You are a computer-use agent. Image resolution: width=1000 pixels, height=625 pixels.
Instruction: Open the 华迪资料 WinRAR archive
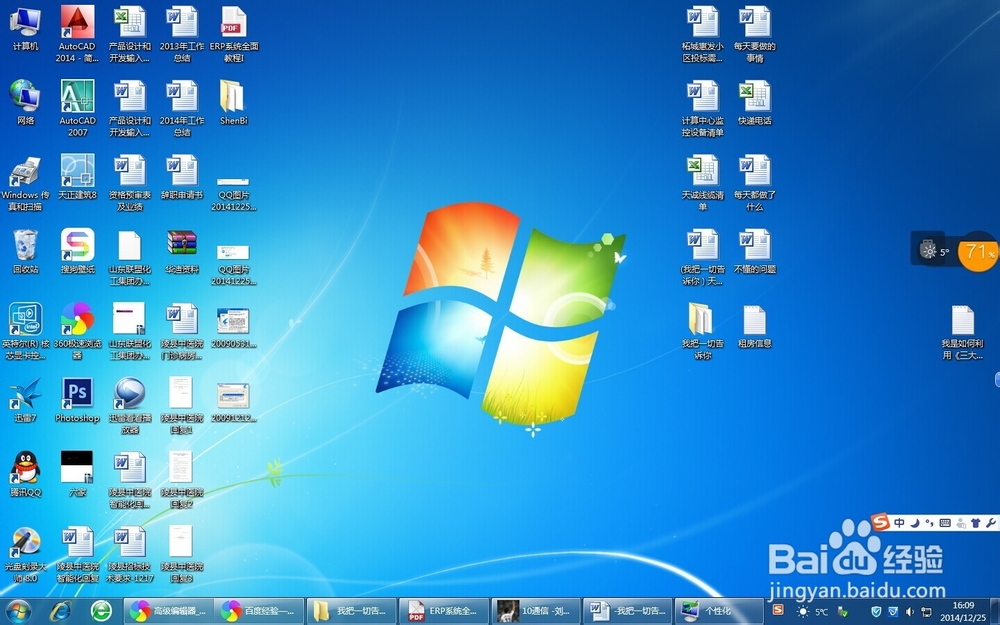(x=182, y=251)
